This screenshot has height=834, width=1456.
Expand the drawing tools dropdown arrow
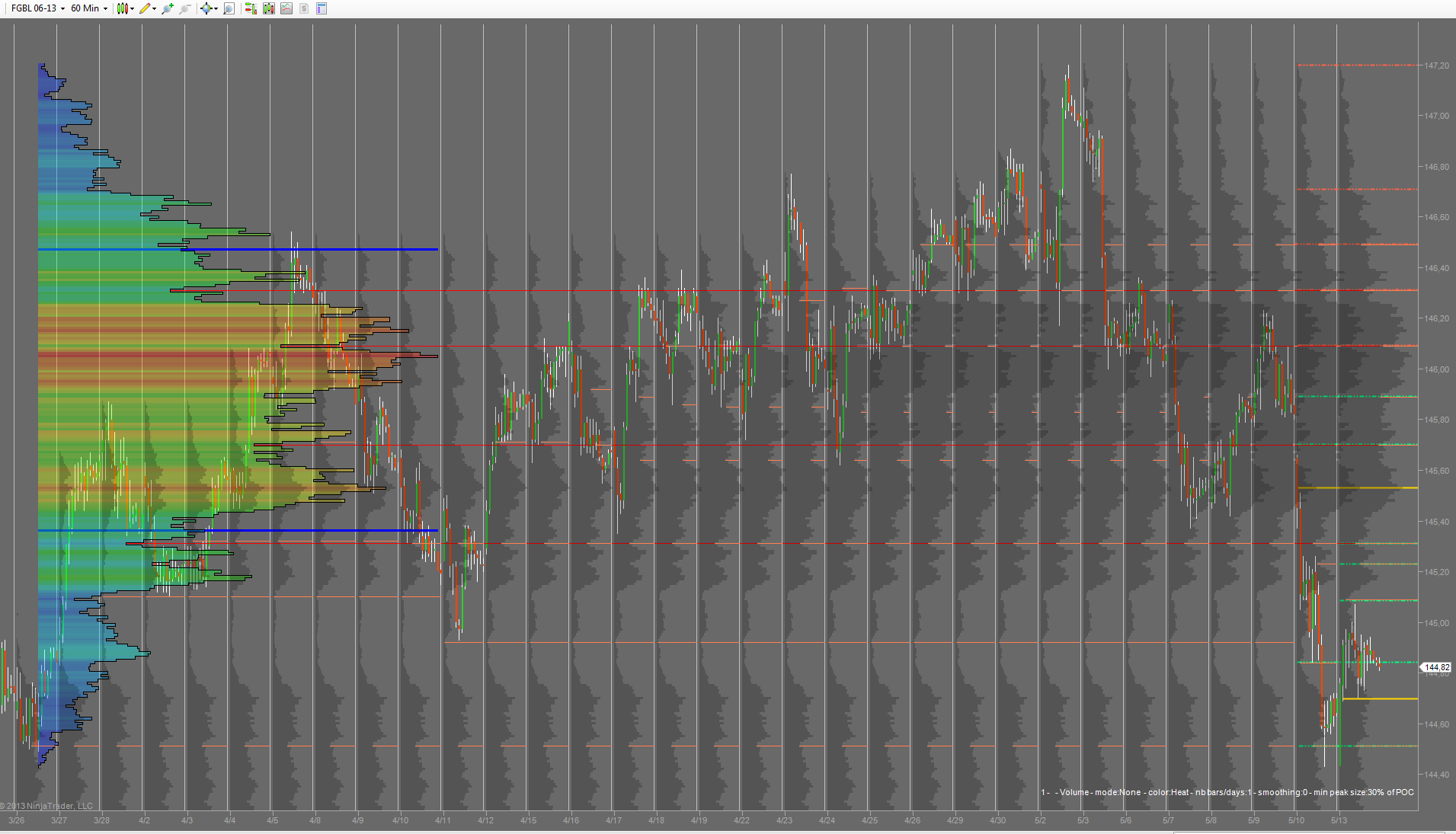coord(155,8)
